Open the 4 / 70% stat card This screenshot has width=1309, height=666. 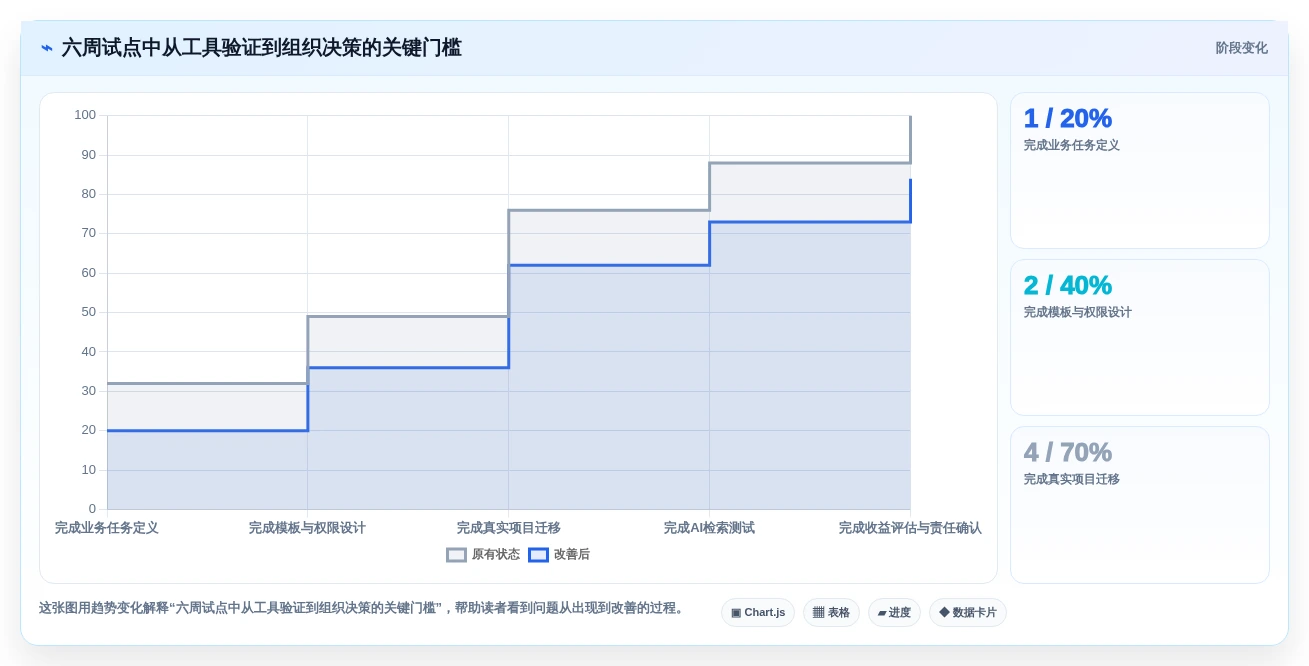point(1140,505)
